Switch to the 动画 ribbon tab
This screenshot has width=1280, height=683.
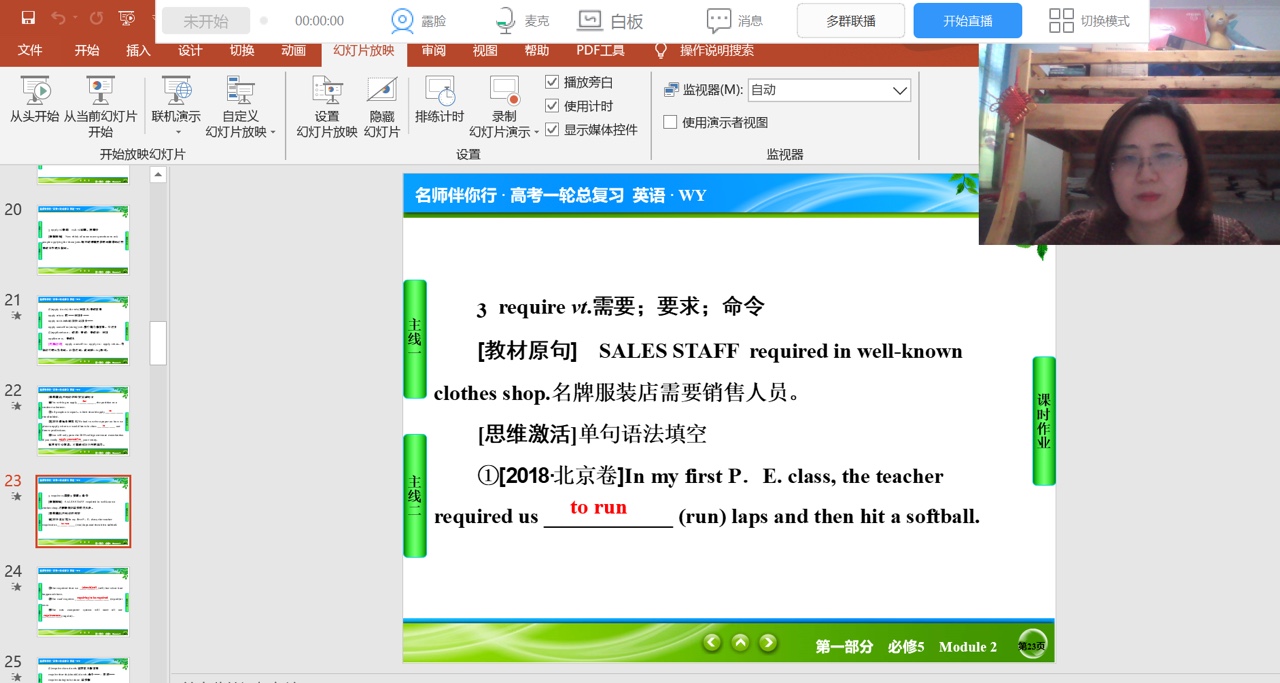(x=293, y=51)
